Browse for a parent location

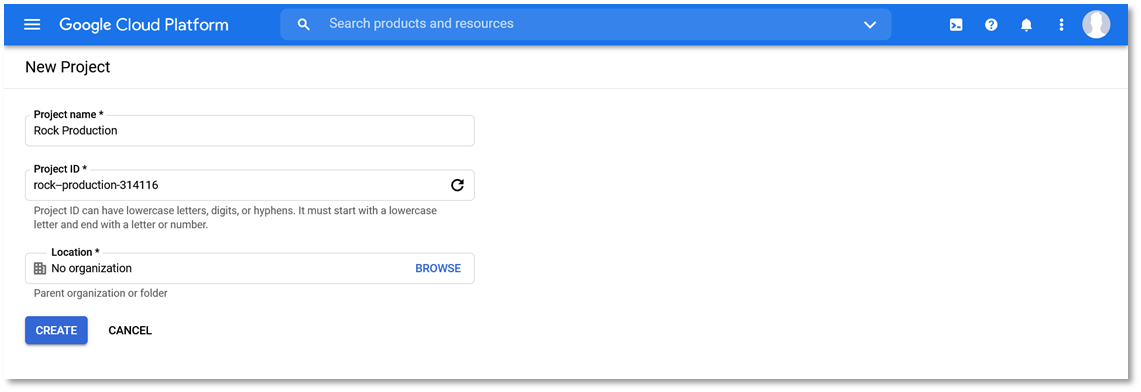(438, 268)
